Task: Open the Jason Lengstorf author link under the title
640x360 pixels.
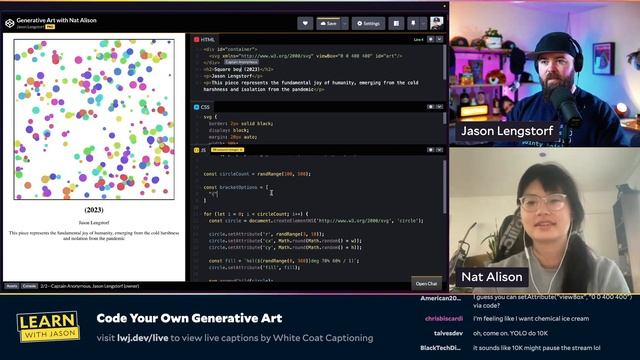Action: [30, 27]
